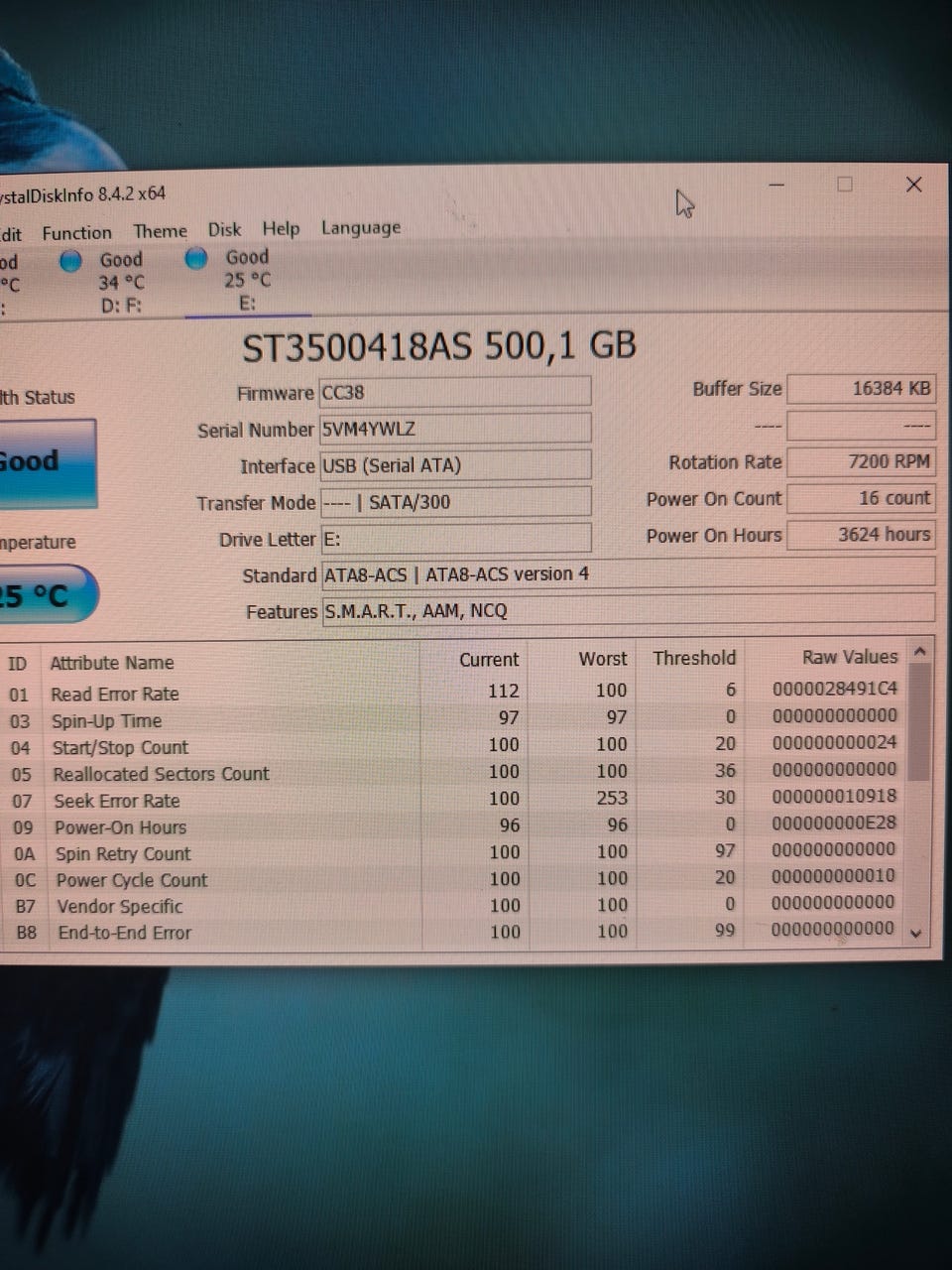Click the Serial Number field 5VM4YWLZ
952x1270 pixels.
[x=454, y=429]
